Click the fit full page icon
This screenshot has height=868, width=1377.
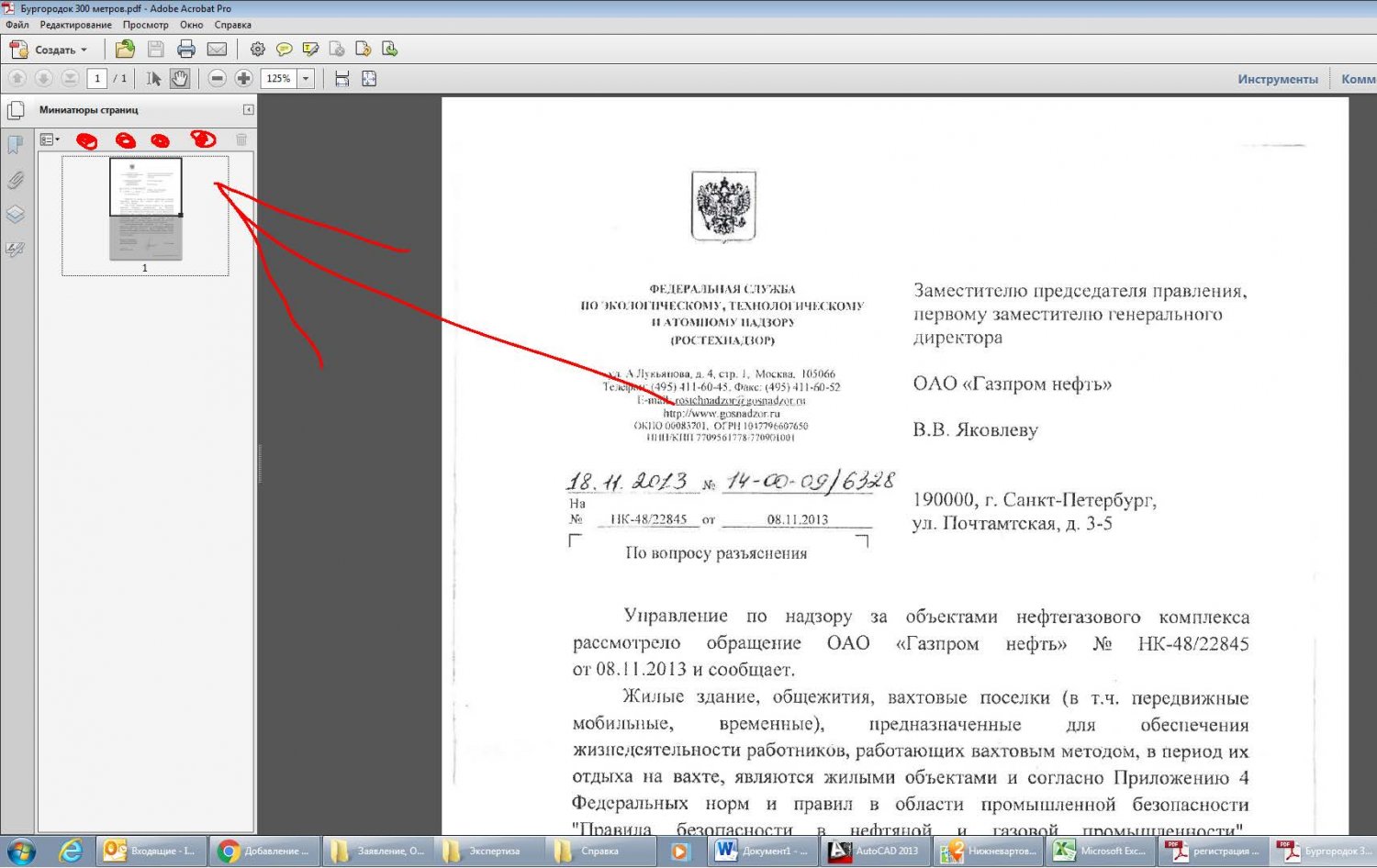tap(369, 79)
